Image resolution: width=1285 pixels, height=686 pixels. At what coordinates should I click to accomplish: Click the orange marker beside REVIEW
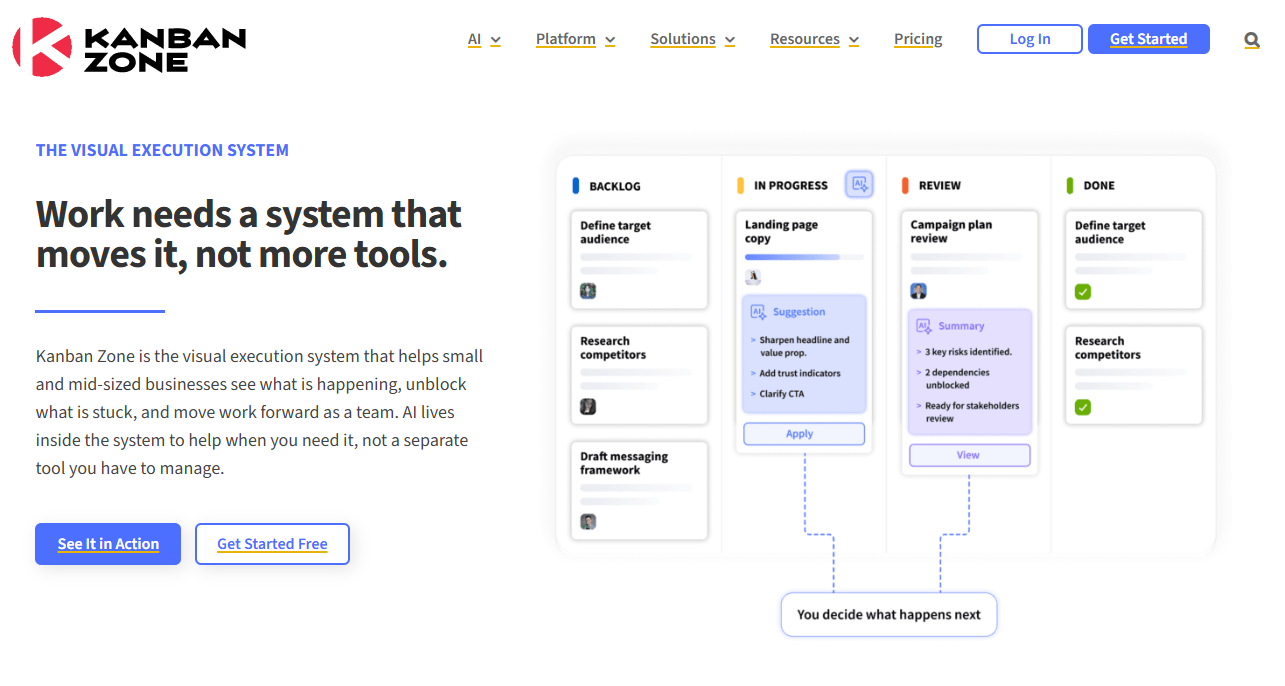905,185
